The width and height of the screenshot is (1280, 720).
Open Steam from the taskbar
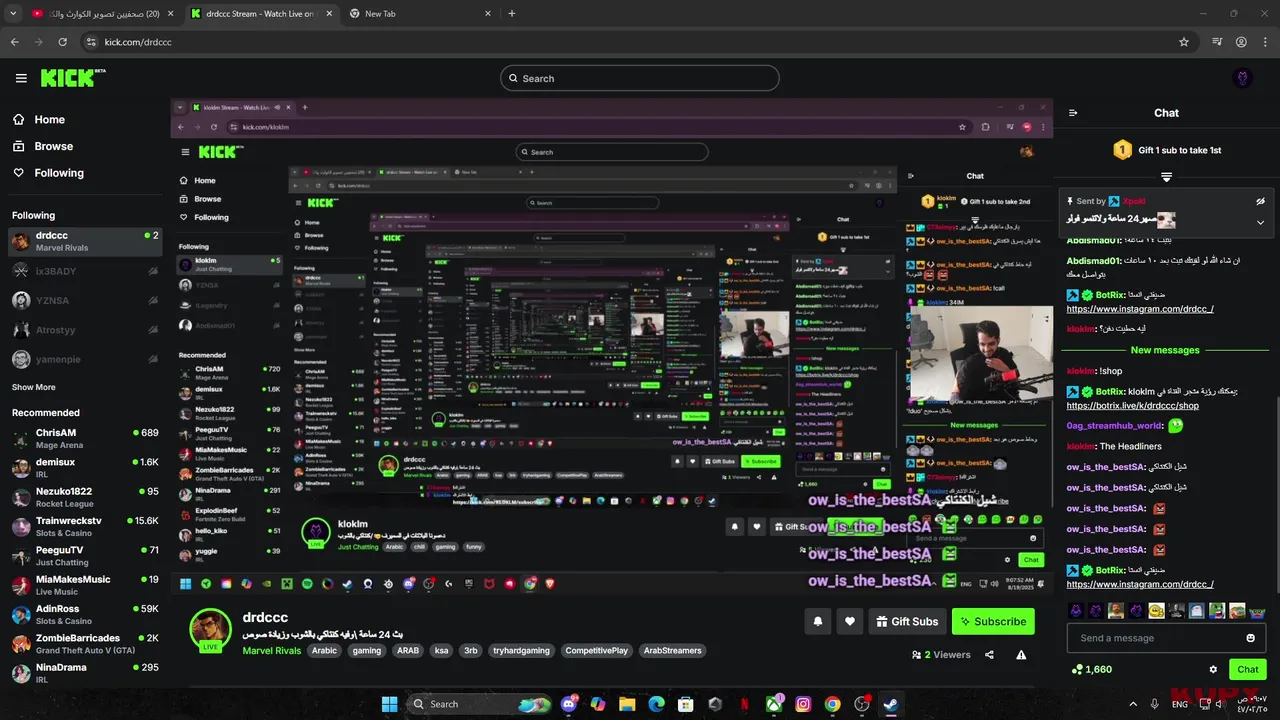(x=890, y=704)
